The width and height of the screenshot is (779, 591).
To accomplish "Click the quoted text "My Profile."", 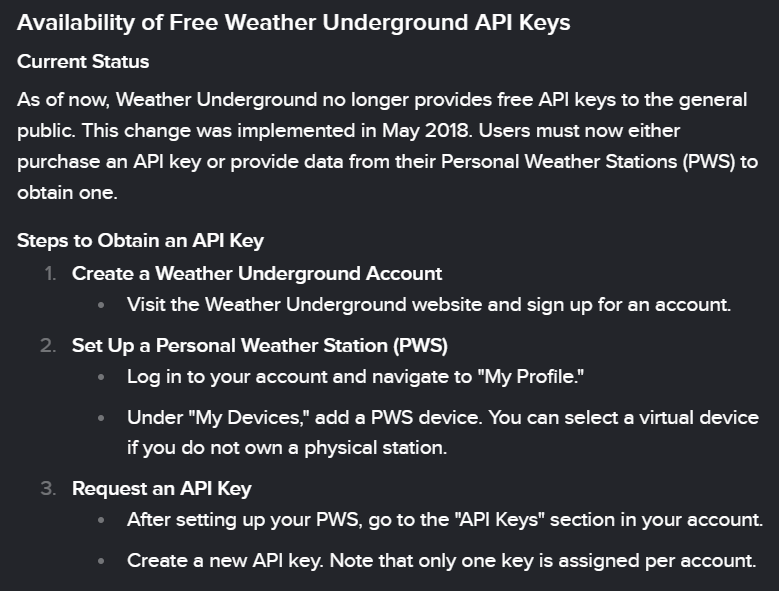I will click(529, 377).
